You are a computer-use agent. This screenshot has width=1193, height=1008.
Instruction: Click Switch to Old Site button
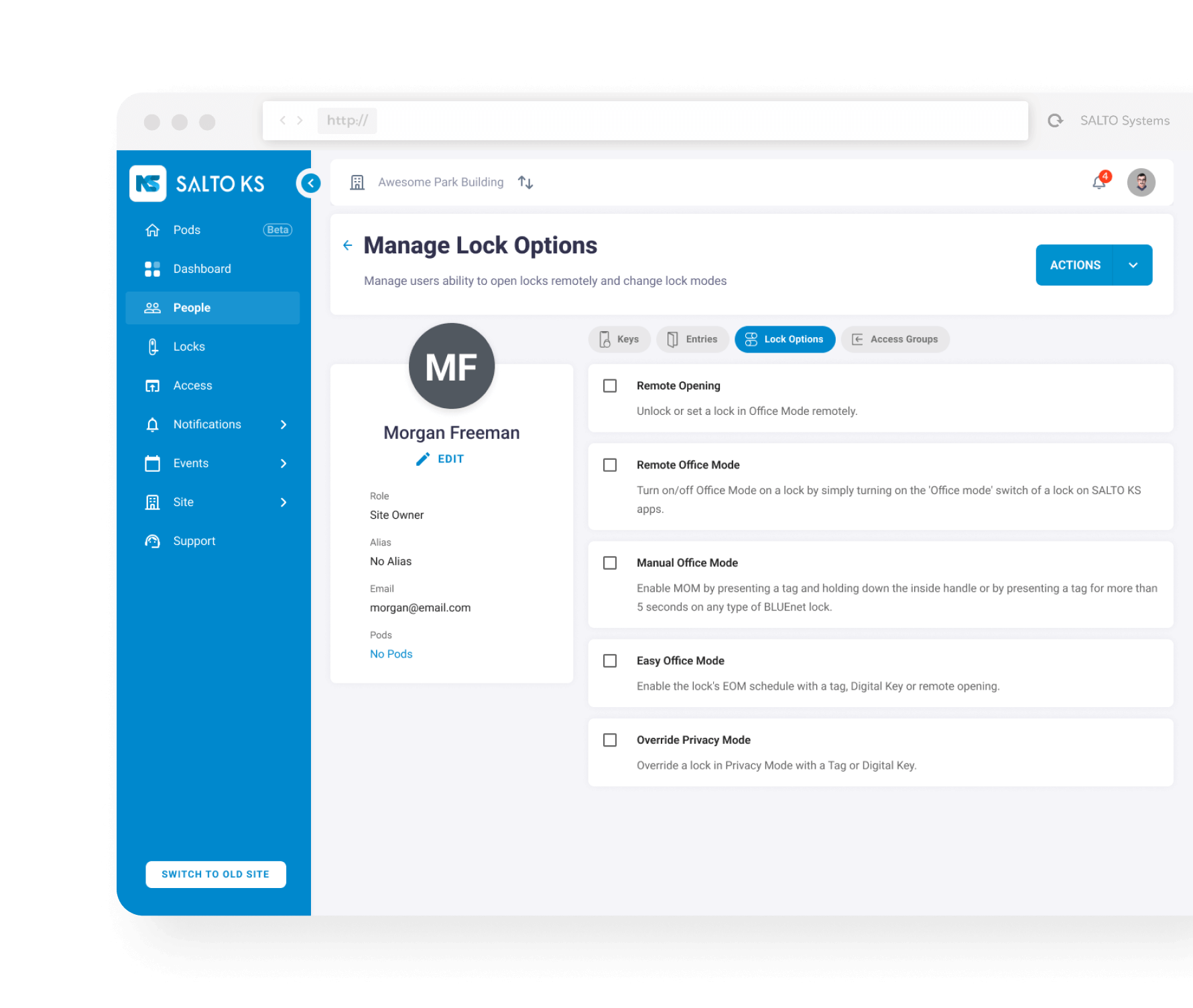(216, 874)
